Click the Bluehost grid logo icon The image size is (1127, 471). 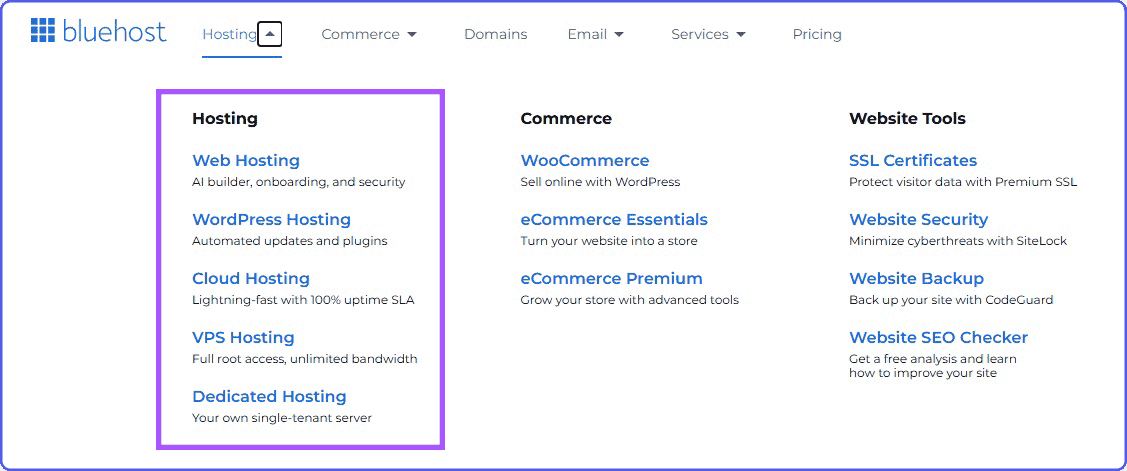click(x=42, y=30)
